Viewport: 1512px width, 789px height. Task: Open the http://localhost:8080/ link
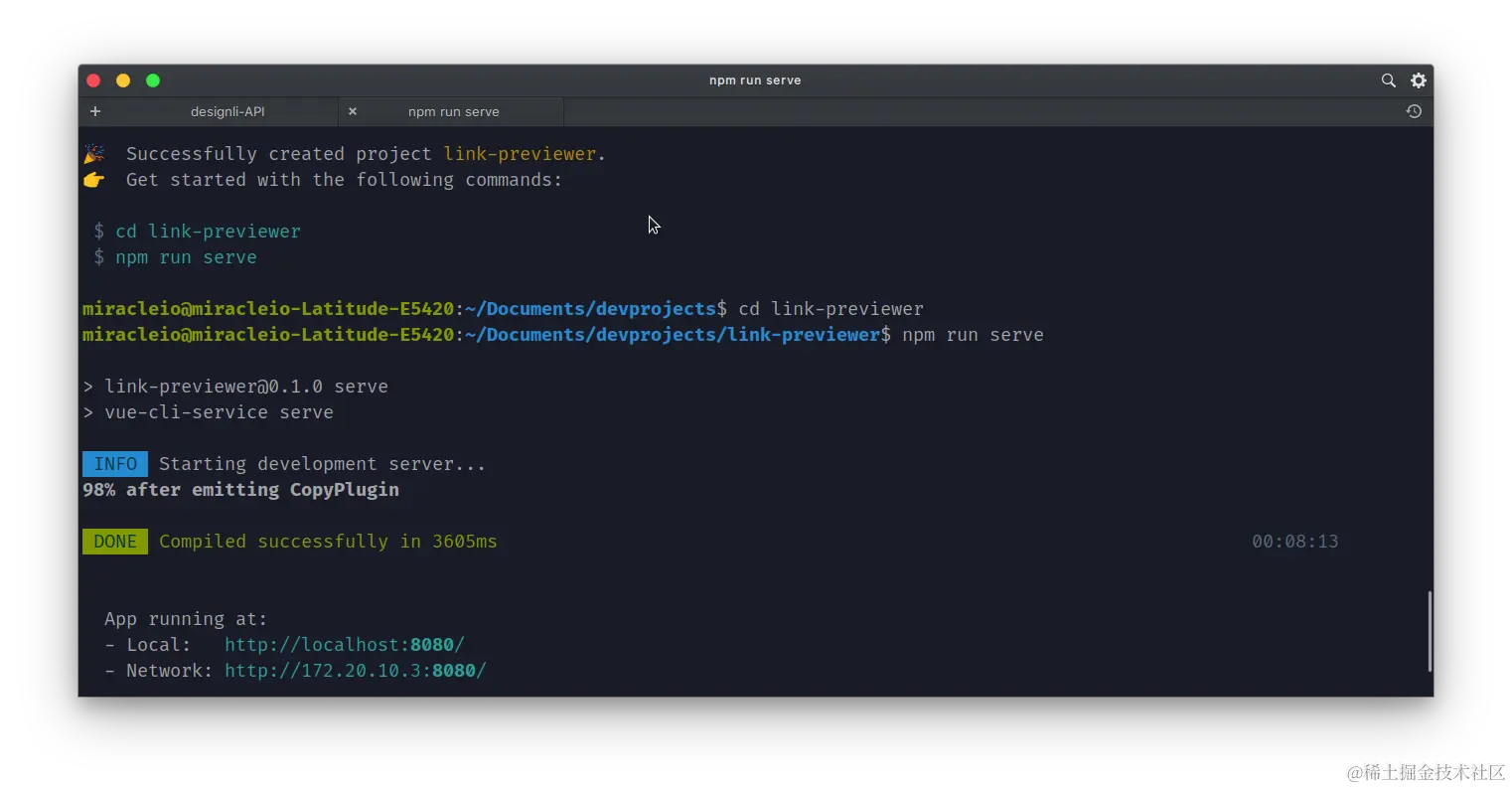[x=345, y=644]
